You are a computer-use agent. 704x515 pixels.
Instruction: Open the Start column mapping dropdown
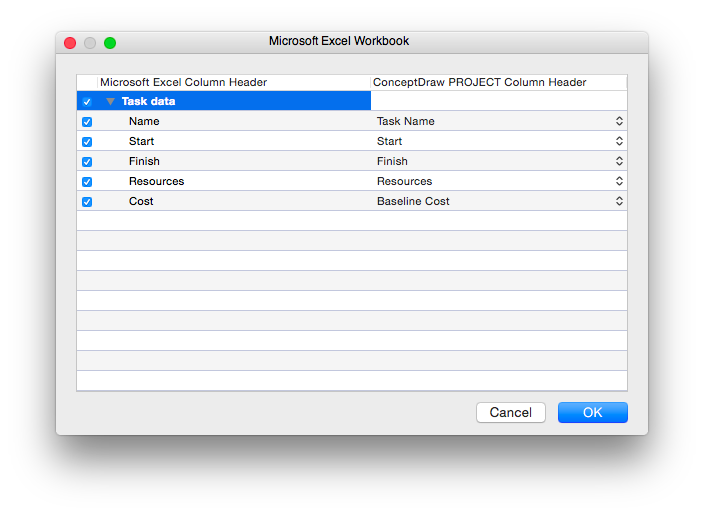point(619,141)
